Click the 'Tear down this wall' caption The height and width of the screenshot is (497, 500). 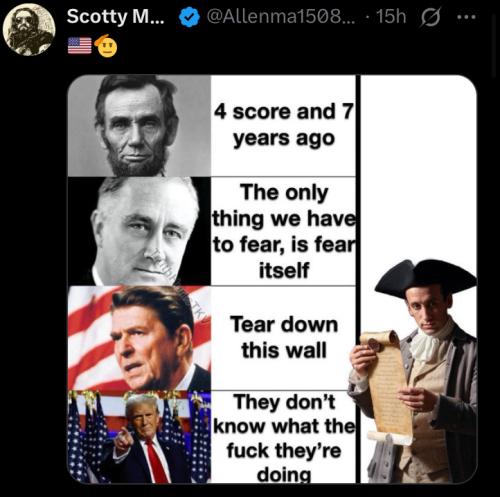tap(283, 338)
